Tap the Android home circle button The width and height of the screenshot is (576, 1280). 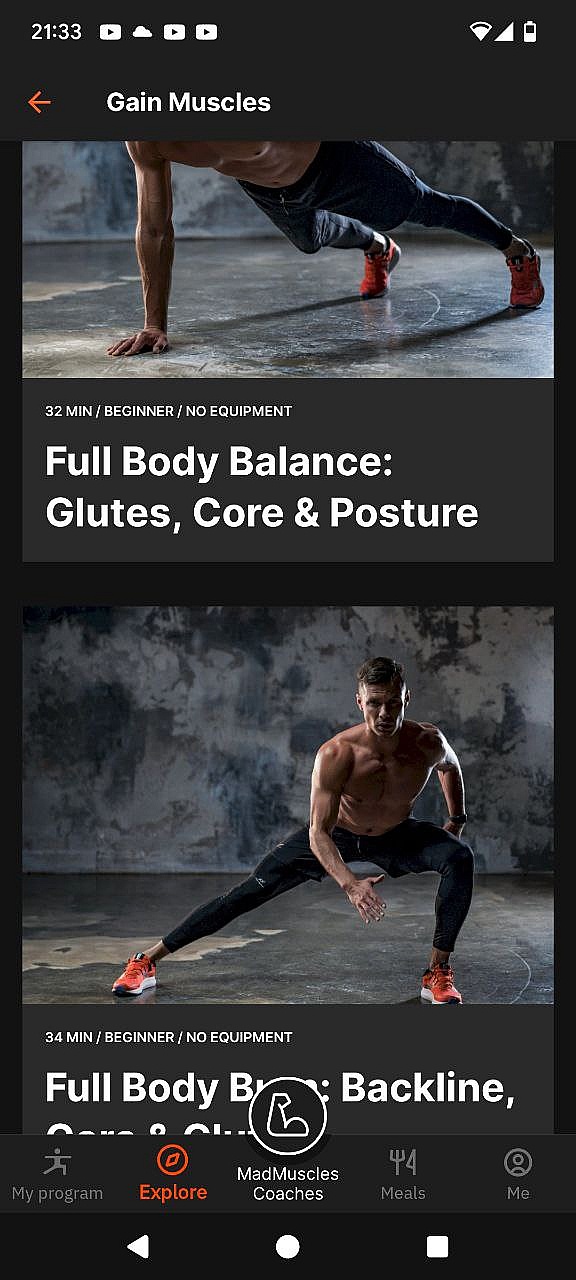288,1246
